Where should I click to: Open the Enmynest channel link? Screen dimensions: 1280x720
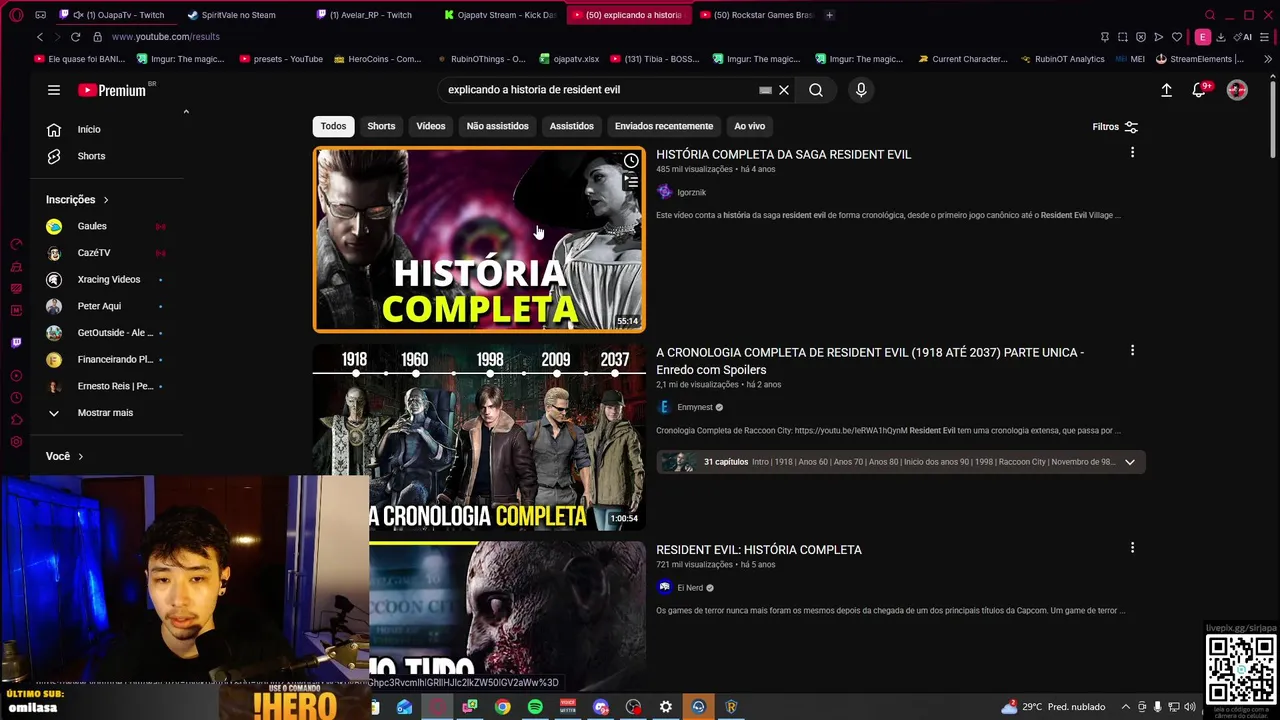pos(695,408)
